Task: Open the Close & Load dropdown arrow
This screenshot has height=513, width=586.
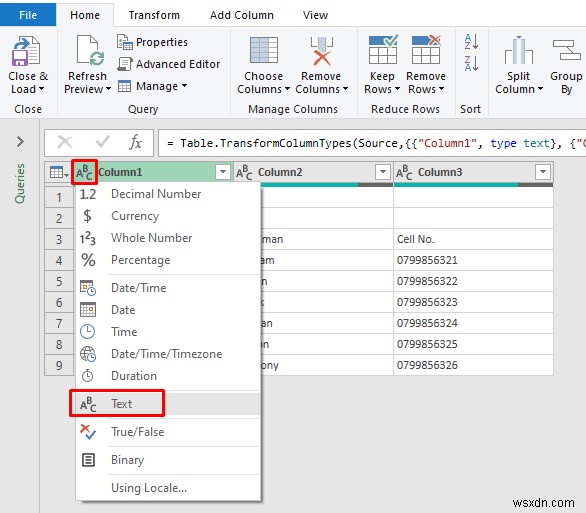Action: 41,89
